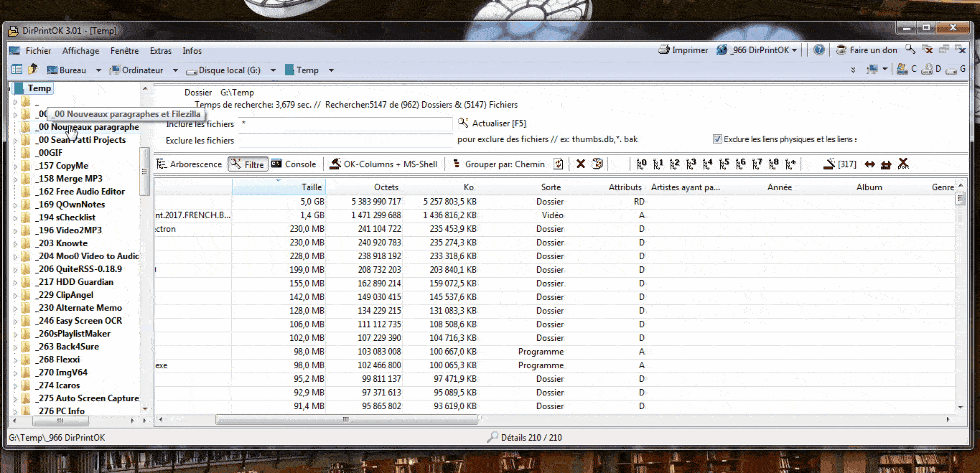Click the folder tree vertical scrollbar thumb
980x473 pixels.
(x=144, y=171)
